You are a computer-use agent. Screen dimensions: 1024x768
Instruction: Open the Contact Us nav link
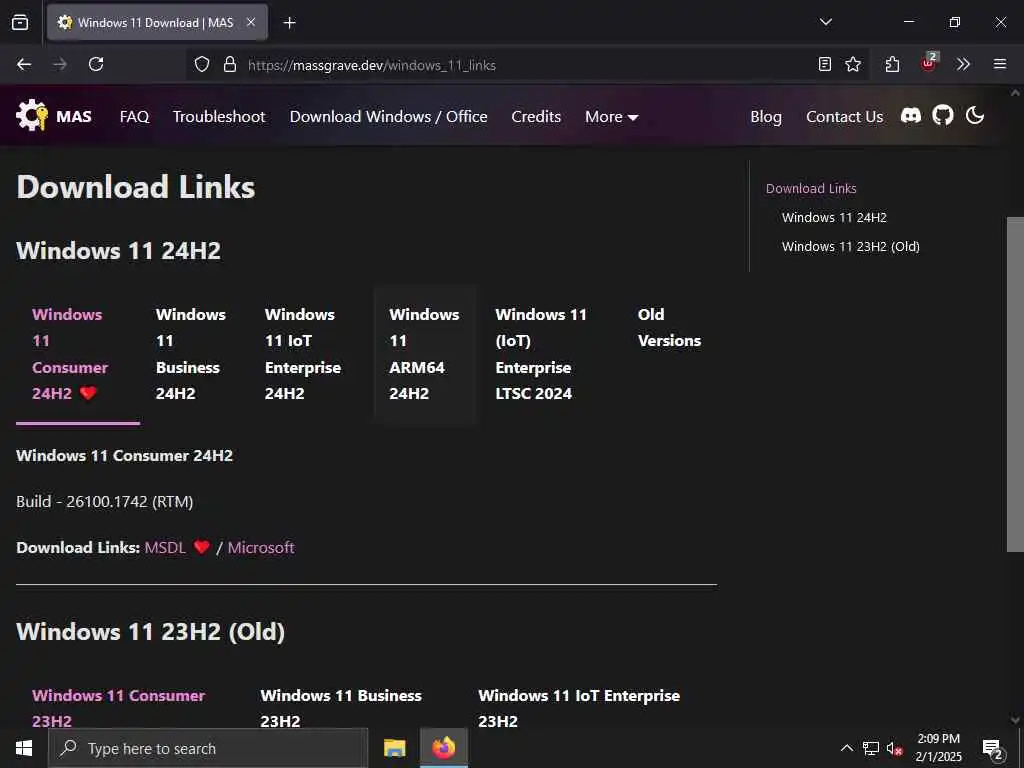[x=844, y=116]
